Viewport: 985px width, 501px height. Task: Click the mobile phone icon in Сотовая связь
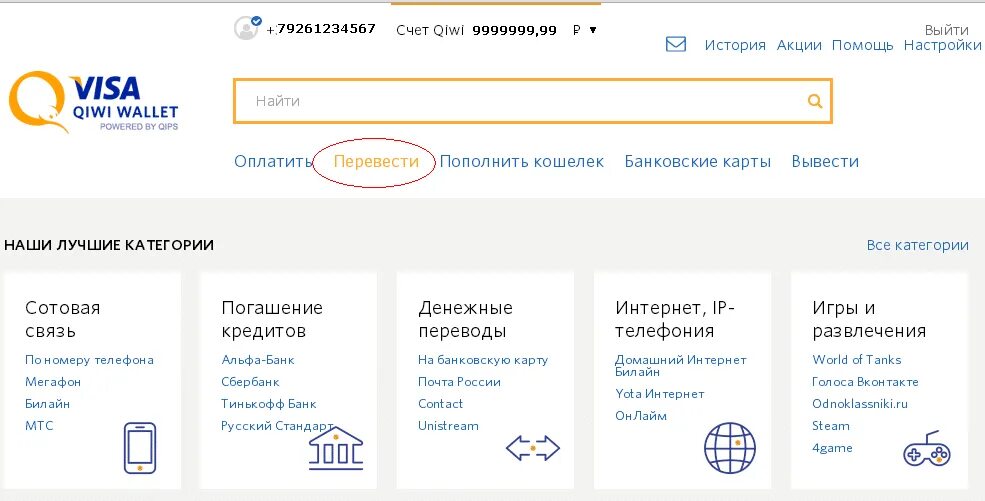(139, 448)
